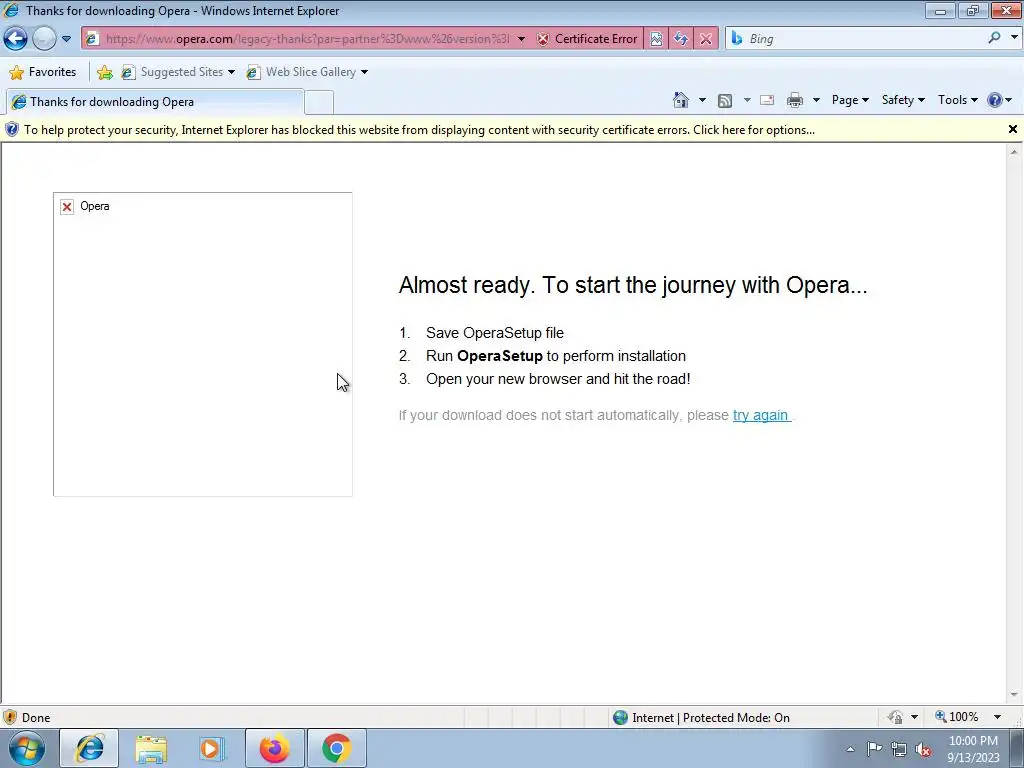This screenshot has width=1024, height=768.
Task: Show hidden system tray icons arrow
Action: (x=850, y=749)
